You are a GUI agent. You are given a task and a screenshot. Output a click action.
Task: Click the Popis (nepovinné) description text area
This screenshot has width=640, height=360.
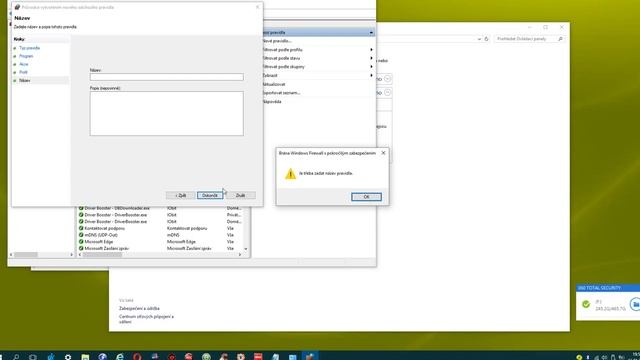pos(167,113)
